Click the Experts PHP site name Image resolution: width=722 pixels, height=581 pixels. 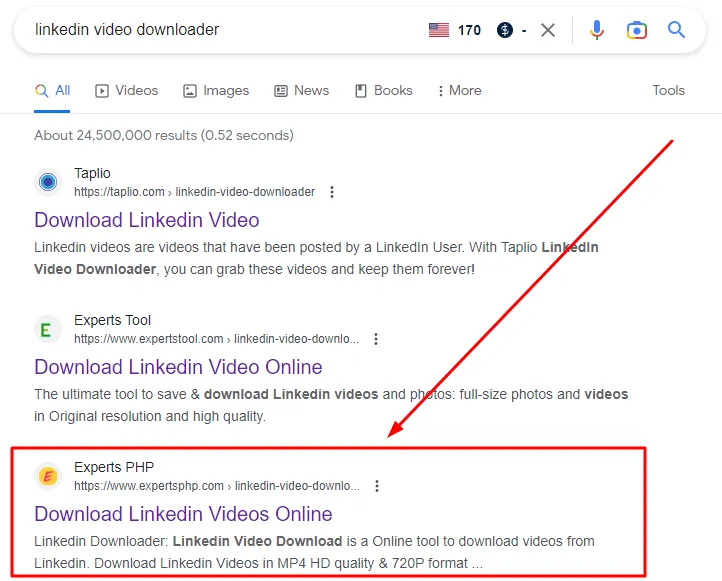coord(114,467)
